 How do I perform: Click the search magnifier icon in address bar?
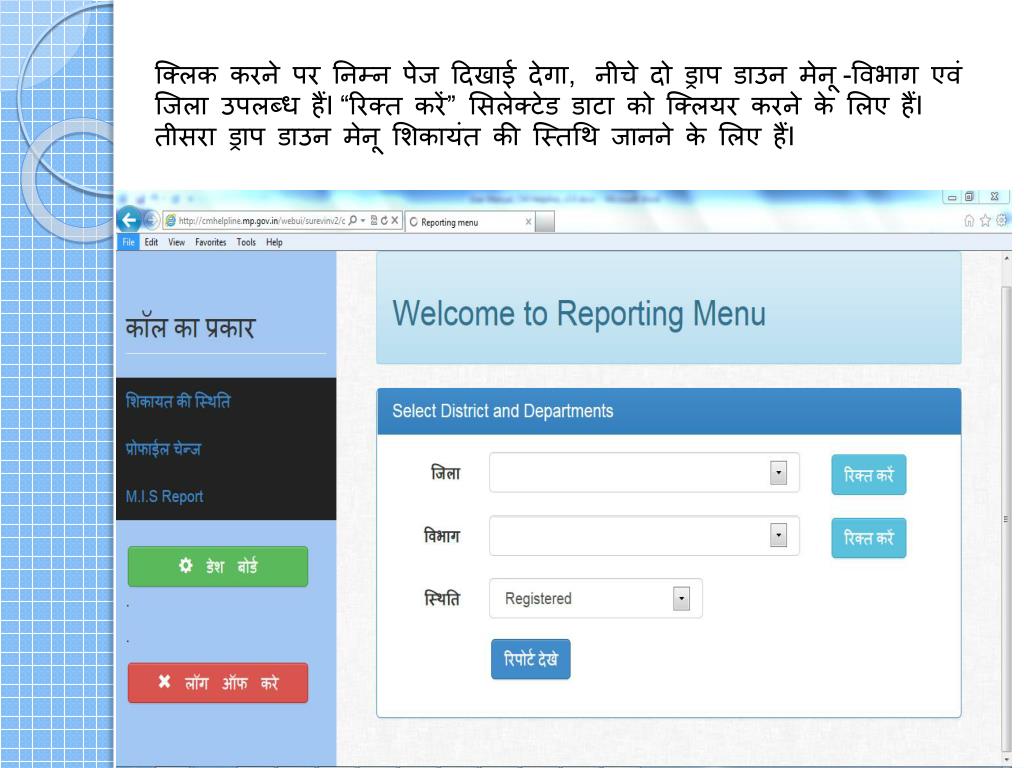pos(353,221)
